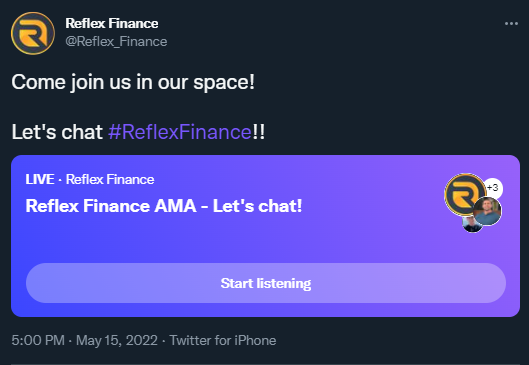Open the Twitter for iPhone source link
The image size is (529, 365).
223,340
